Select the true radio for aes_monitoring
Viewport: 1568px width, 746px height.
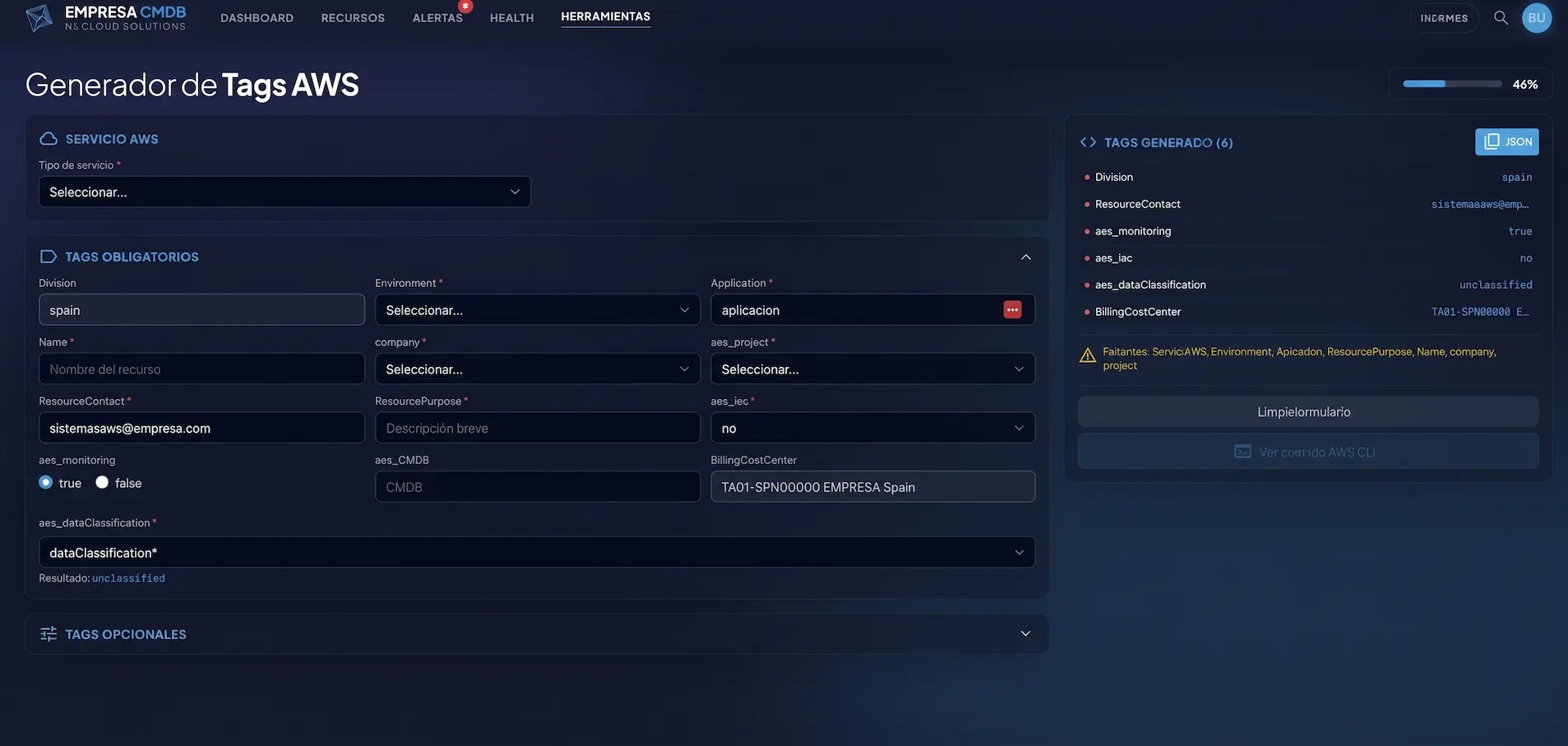[46, 483]
